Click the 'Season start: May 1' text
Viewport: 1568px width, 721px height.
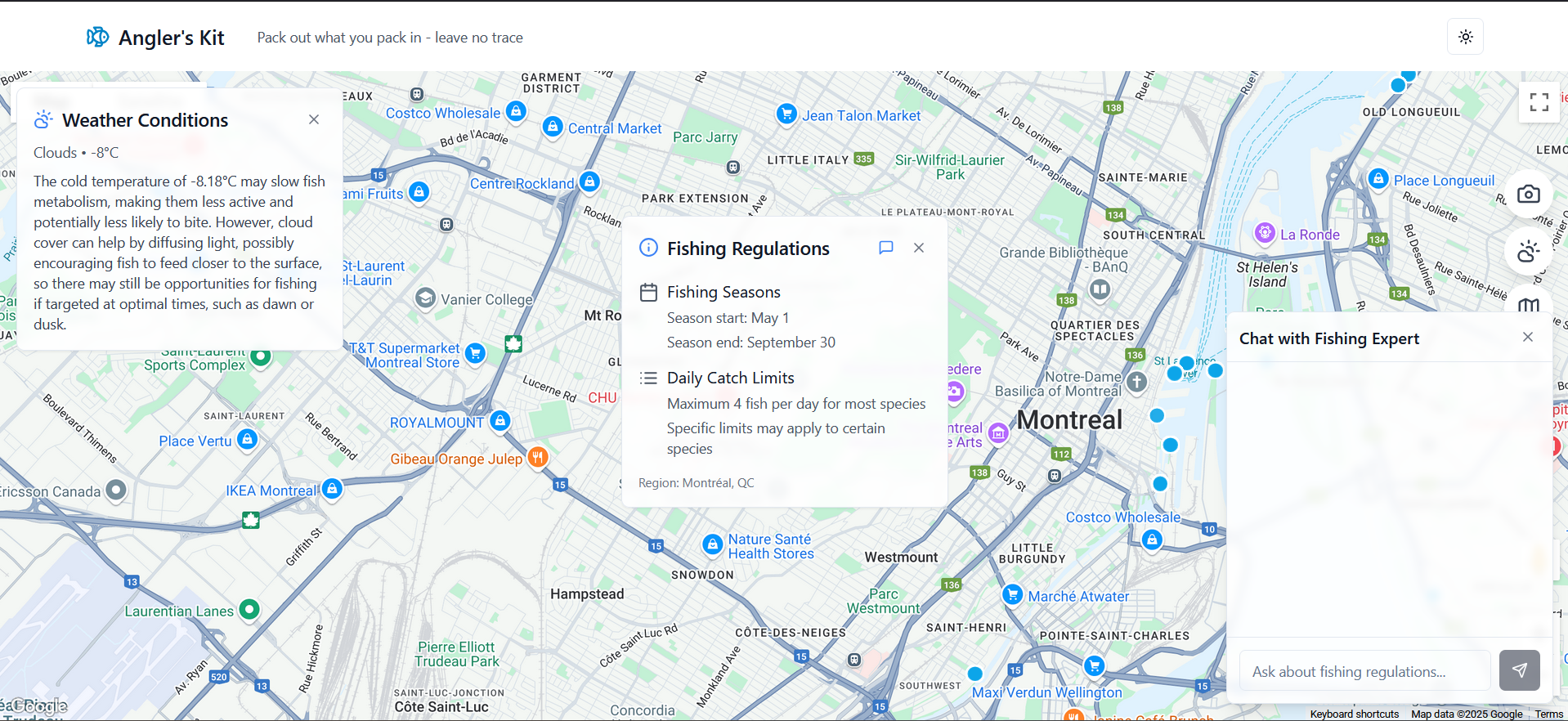tap(728, 318)
